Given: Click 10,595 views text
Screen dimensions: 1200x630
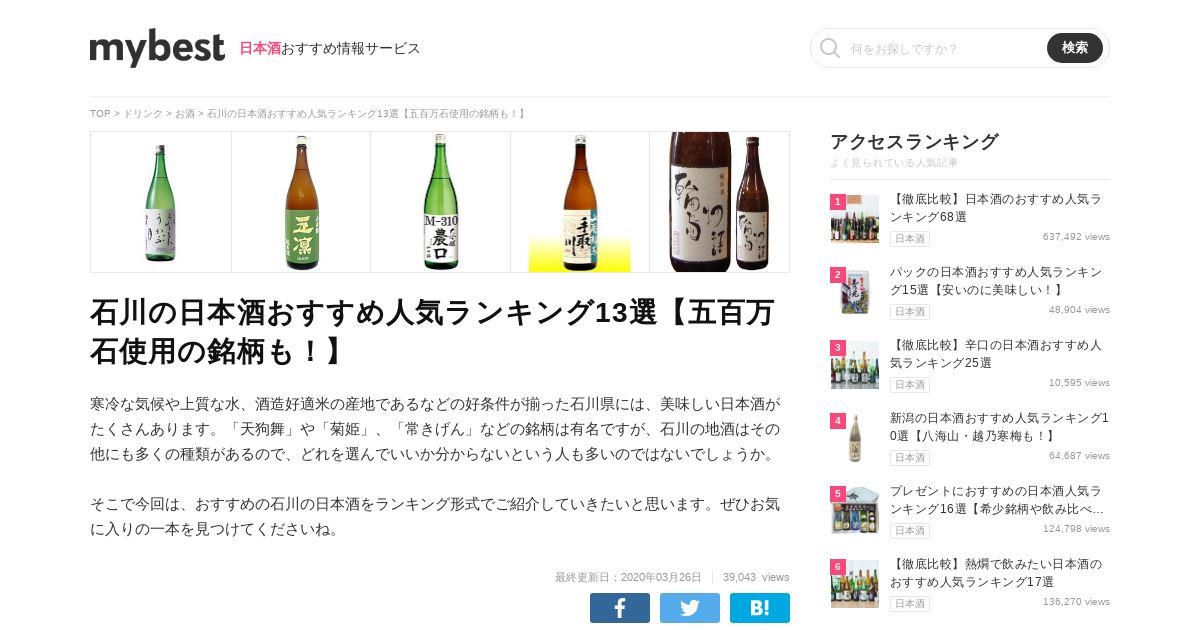Looking at the screenshot, I should (x=1079, y=383).
